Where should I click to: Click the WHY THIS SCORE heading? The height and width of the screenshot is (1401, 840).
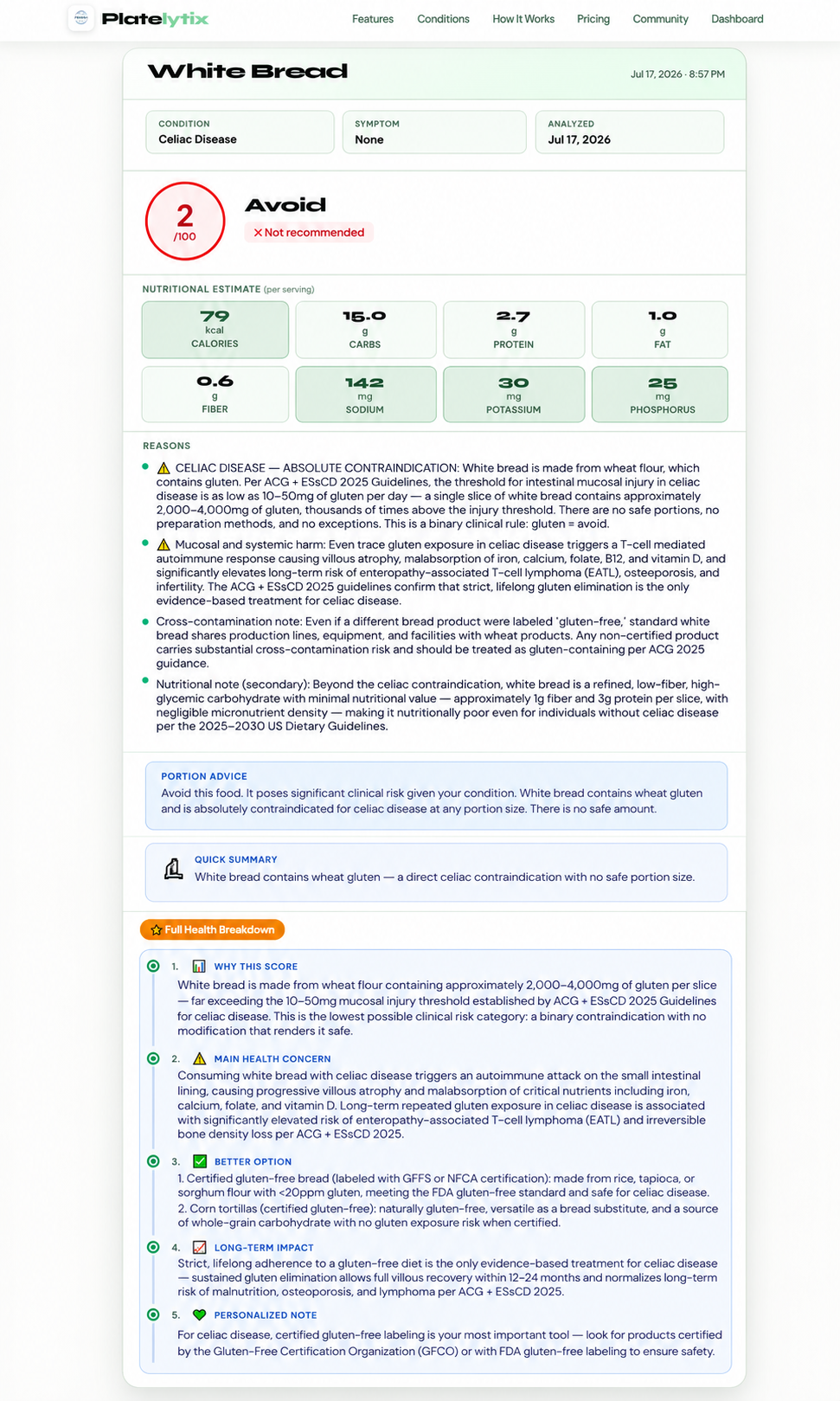(x=256, y=967)
